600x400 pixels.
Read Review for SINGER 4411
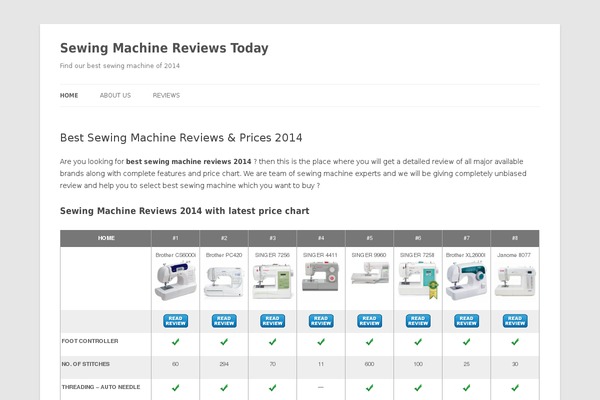click(321, 321)
